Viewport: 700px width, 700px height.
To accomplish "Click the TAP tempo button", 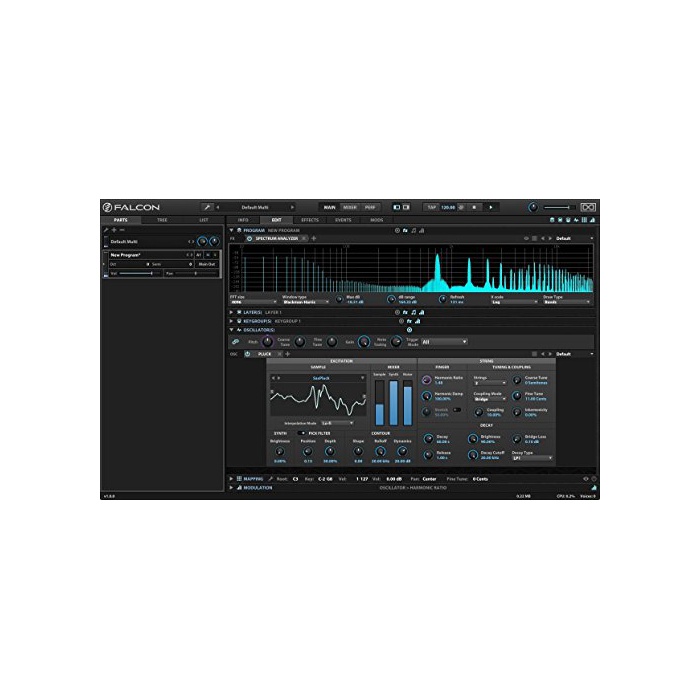I will click(432, 207).
